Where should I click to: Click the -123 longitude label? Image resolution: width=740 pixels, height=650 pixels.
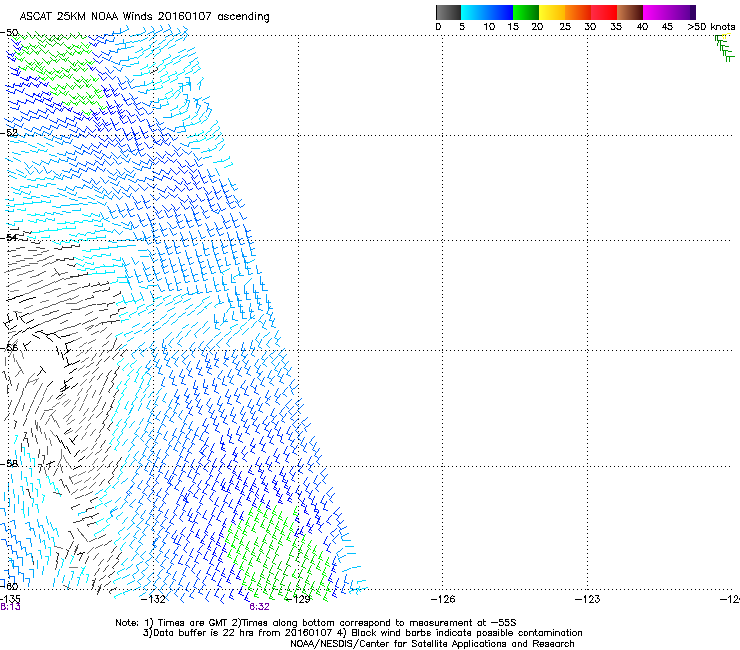pos(587,599)
